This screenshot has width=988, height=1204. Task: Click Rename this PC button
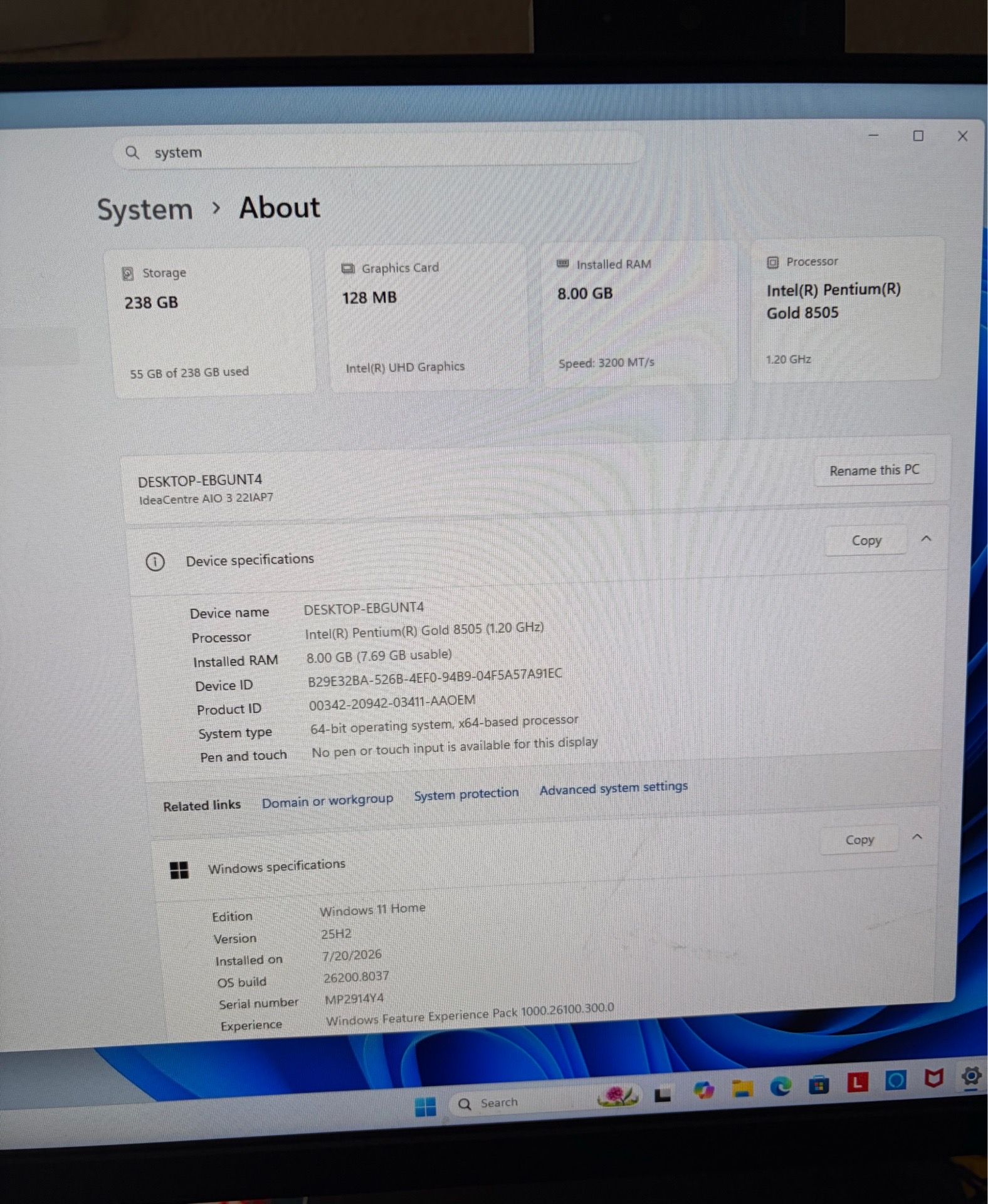point(875,470)
